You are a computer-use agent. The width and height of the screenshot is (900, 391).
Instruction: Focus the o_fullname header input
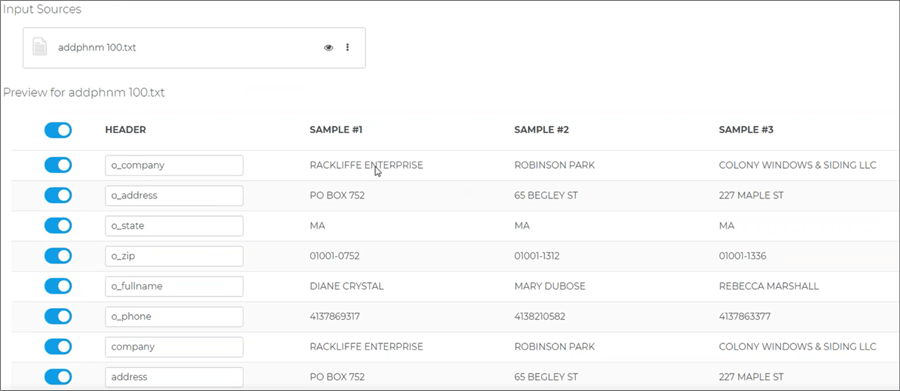pos(174,286)
